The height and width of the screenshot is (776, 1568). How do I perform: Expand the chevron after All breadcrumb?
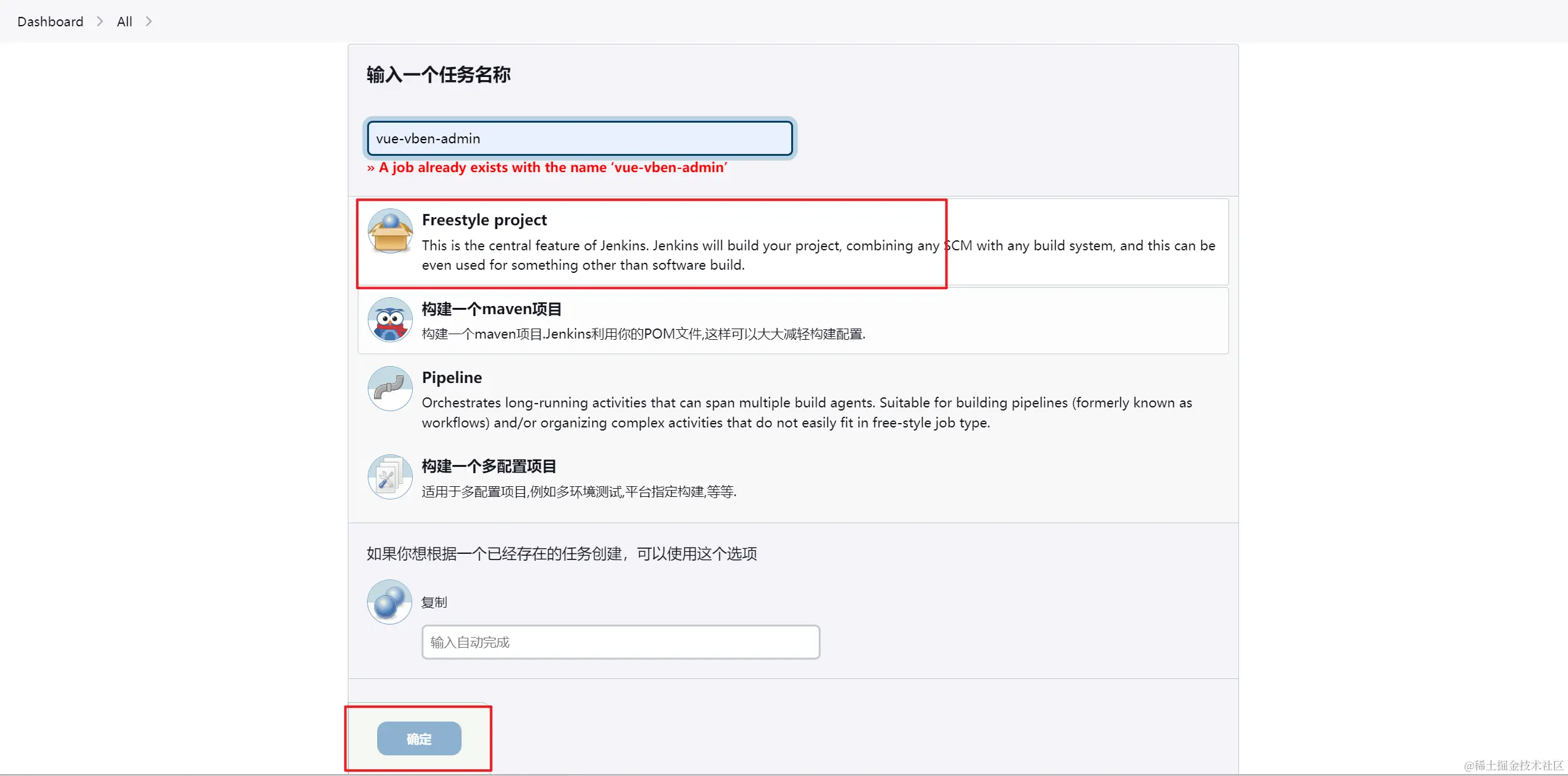tap(149, 21)
